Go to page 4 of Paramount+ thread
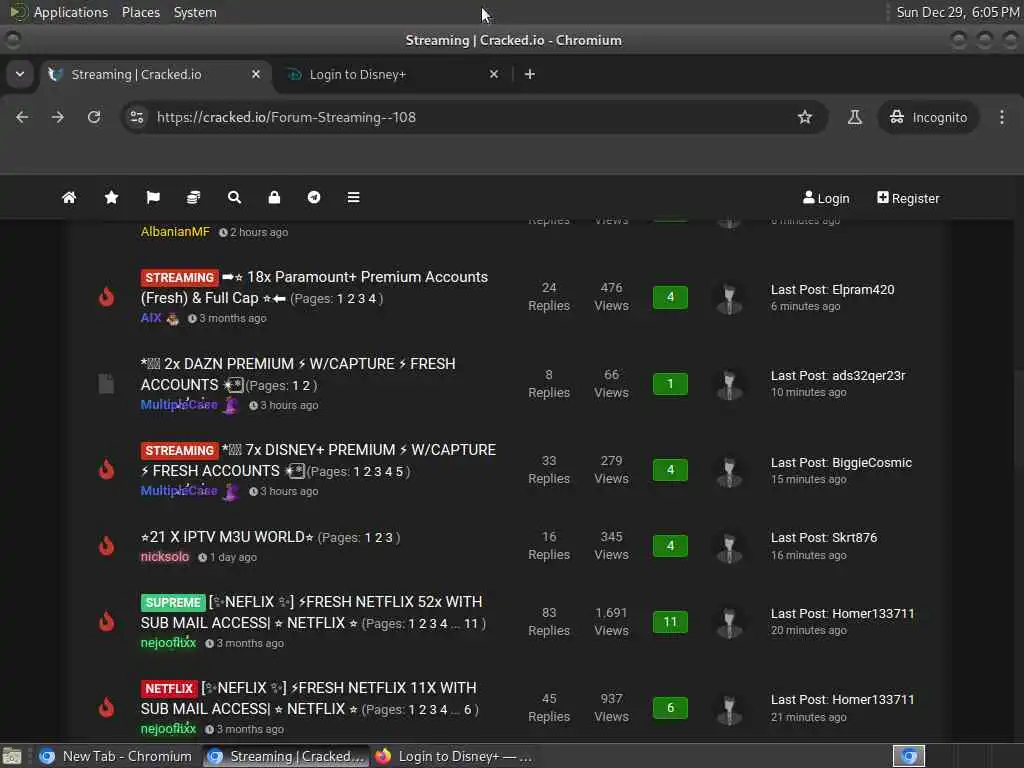1024x768 pixels. (372, 298)
